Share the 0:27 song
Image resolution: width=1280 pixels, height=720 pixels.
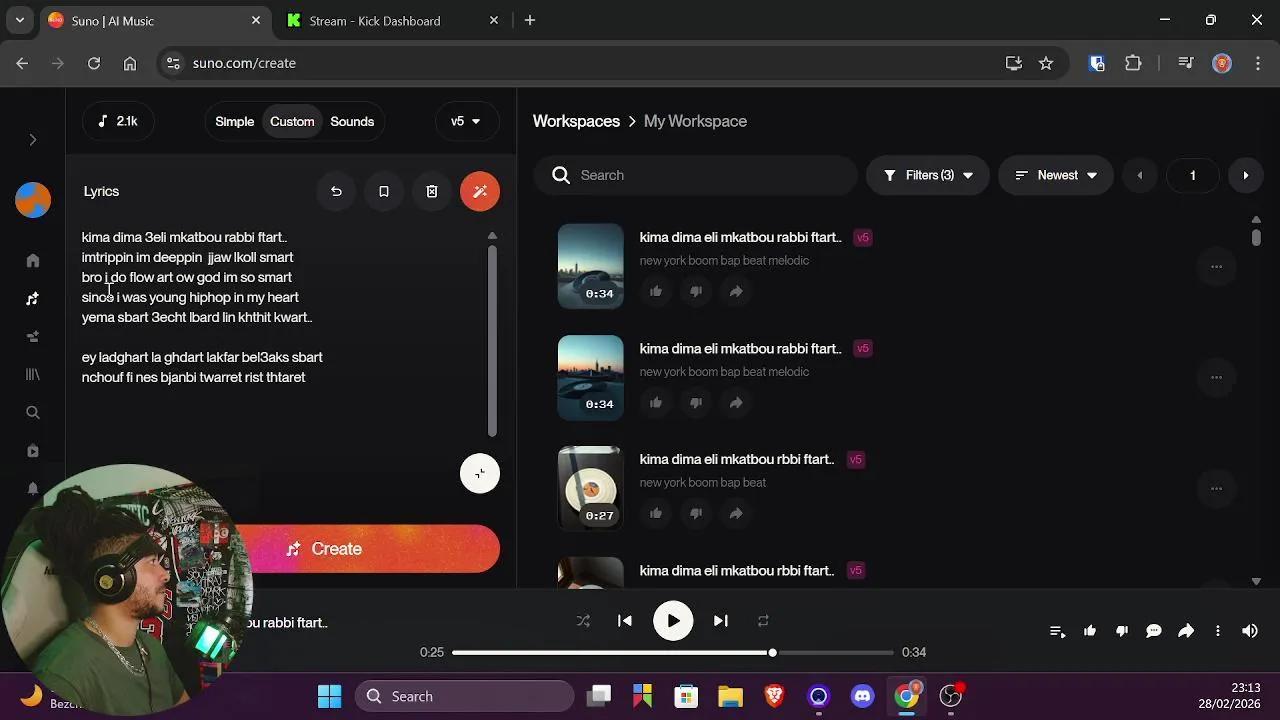coord(736,513)
